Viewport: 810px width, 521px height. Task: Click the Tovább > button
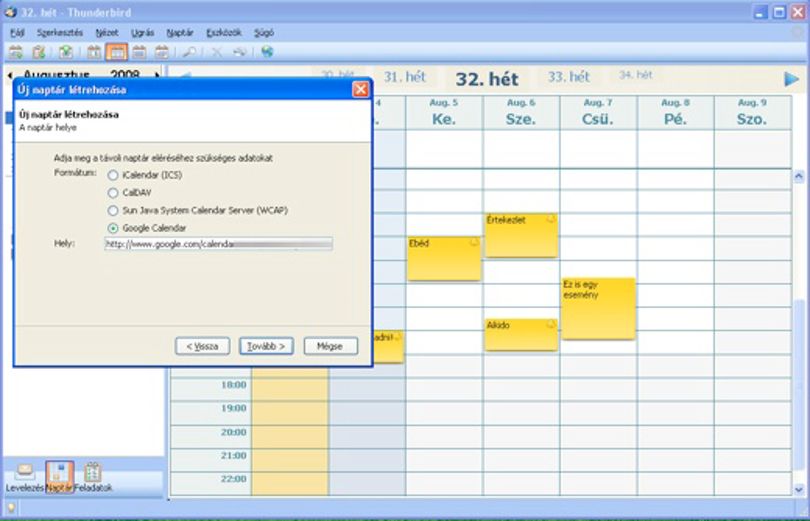(x=266, y=346)
